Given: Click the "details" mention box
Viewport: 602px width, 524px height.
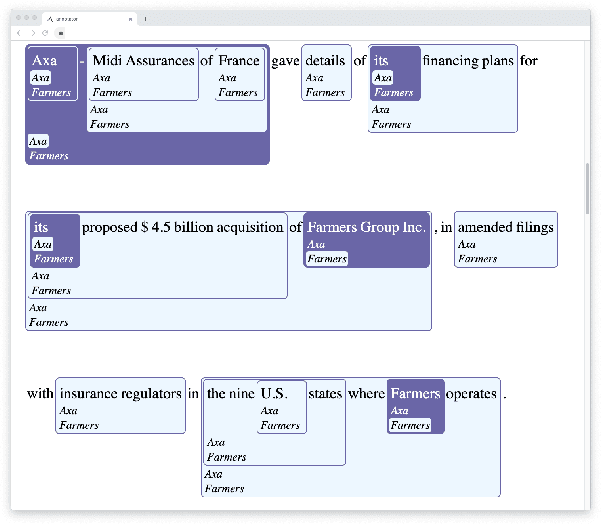Looking at the screenshot, I should tap(325, 61).
